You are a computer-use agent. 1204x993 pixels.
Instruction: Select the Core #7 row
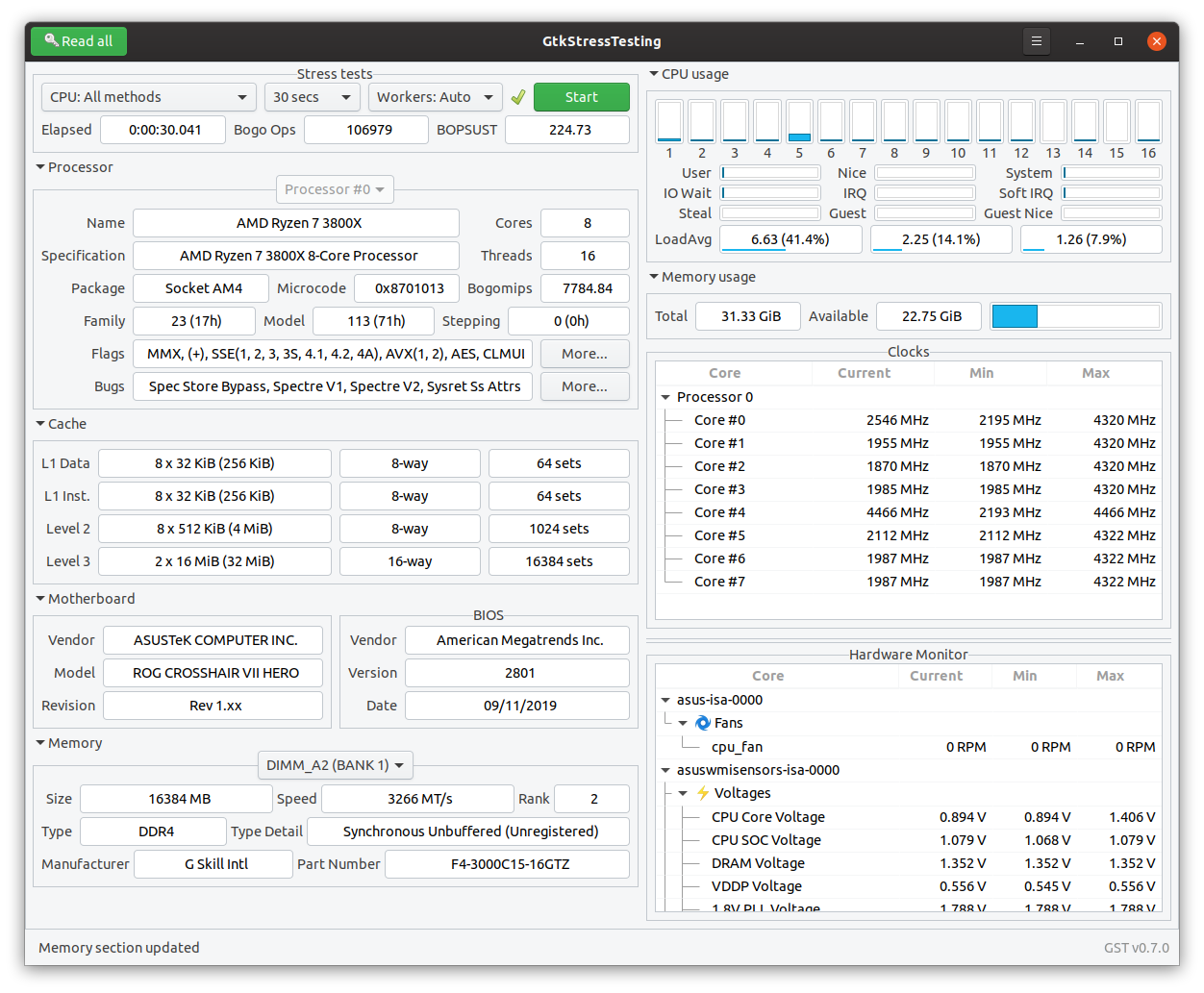(909, 582)
